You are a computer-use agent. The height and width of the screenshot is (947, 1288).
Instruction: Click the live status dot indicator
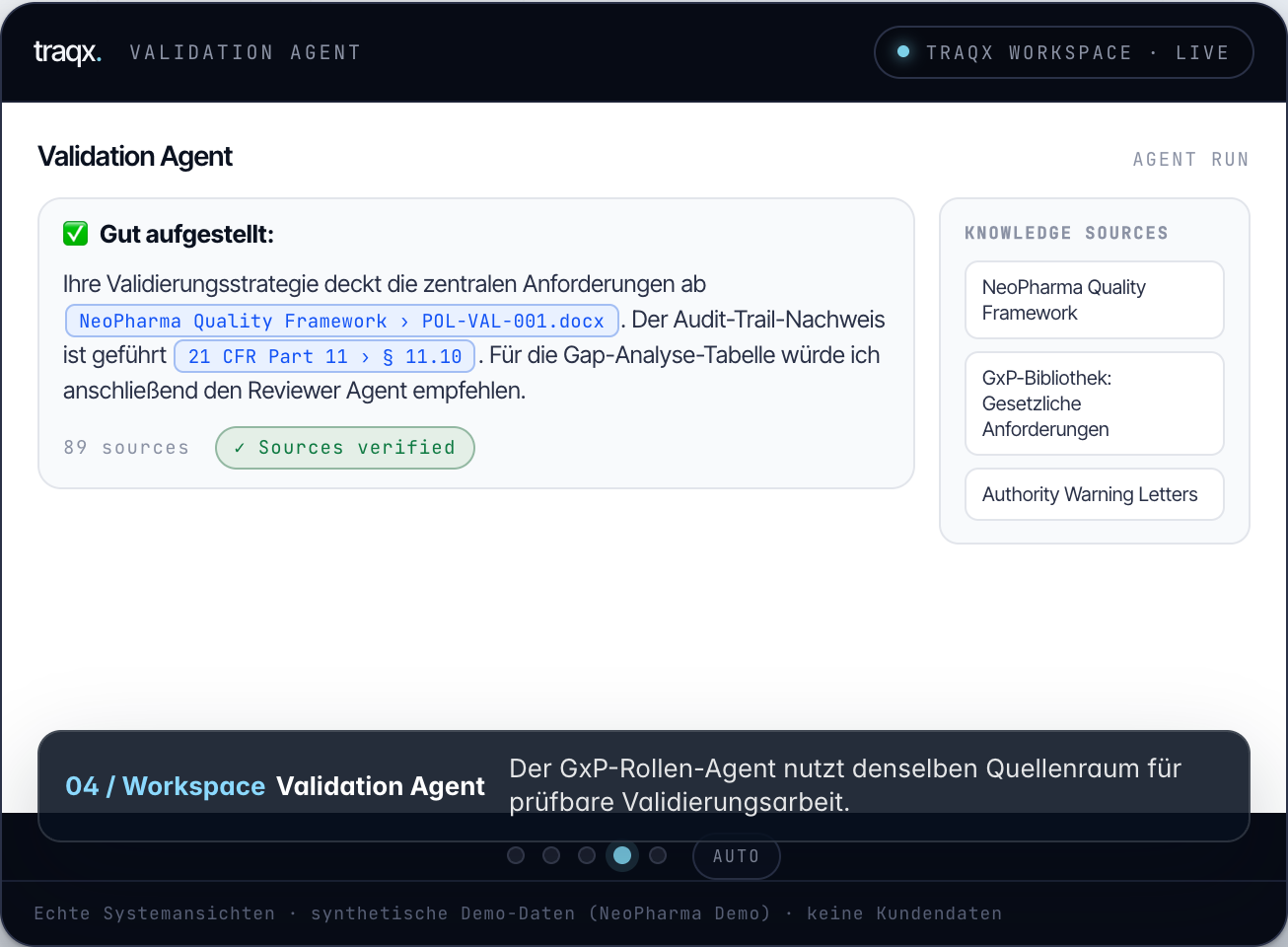903,52
